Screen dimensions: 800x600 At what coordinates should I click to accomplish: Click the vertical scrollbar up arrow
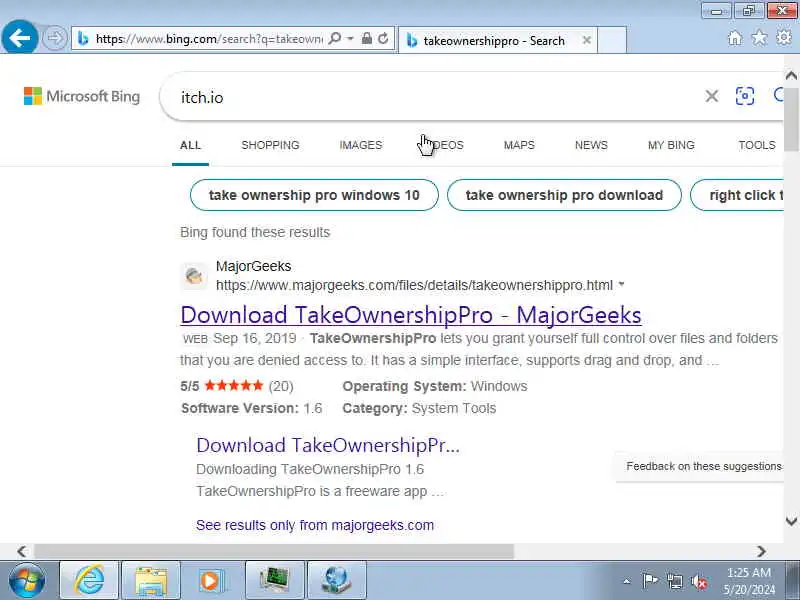[791, 76]
